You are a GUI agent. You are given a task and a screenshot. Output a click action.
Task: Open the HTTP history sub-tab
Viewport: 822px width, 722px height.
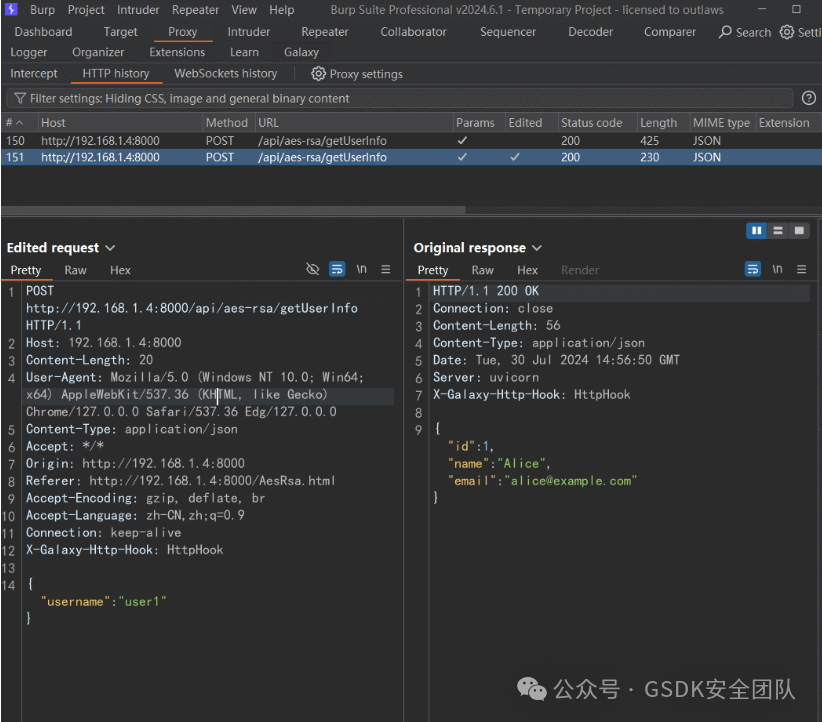[x=116, y=73]
